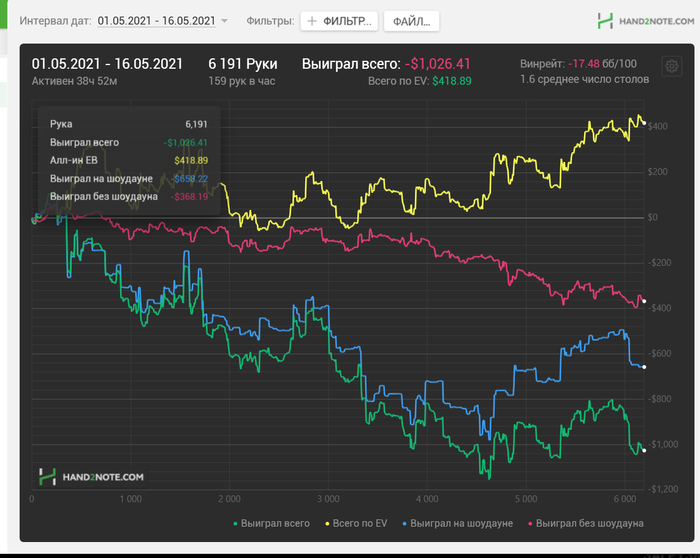
Task: Expand the date interval dropdown arrow
Action: (x=225, y=21)
